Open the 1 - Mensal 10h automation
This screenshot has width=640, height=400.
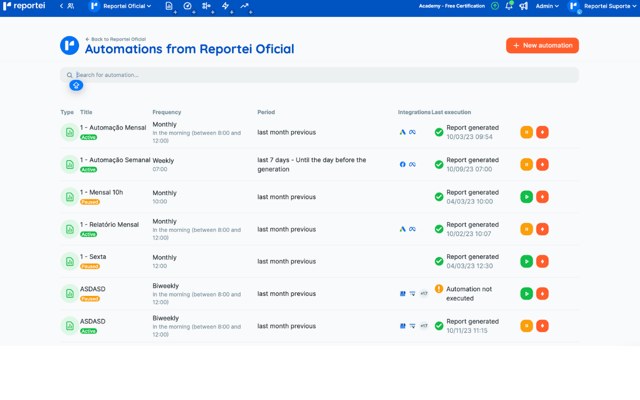point(101,192)
